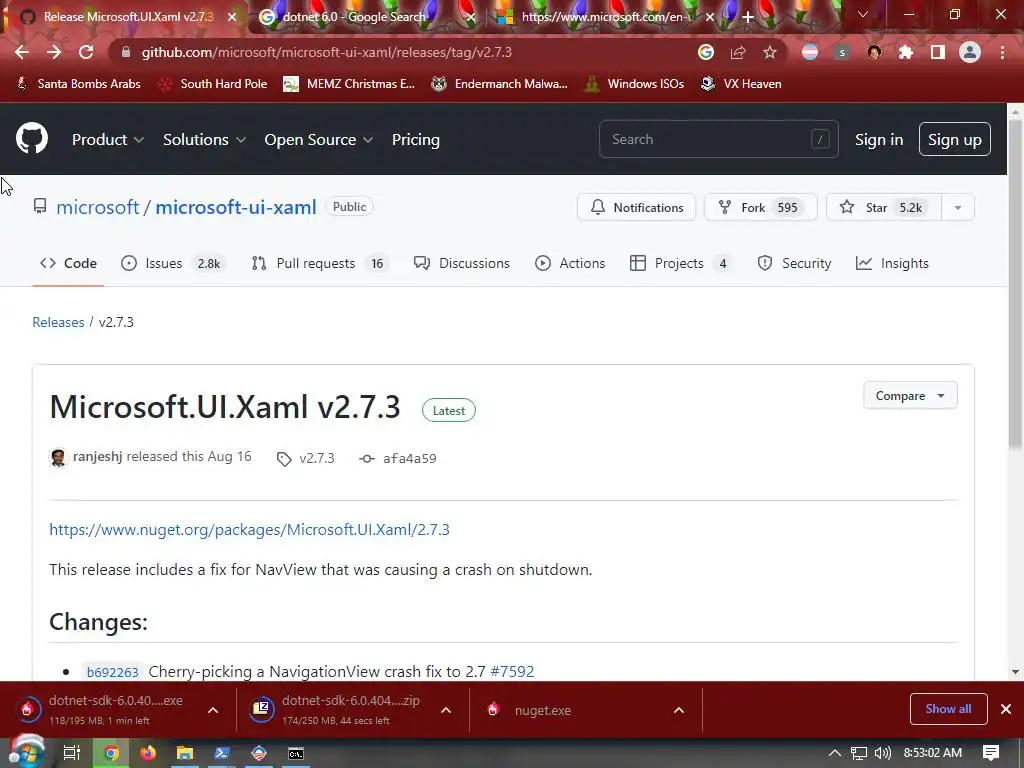
Task: Open Chrome three-dot menu
Action: point(1002,52)
